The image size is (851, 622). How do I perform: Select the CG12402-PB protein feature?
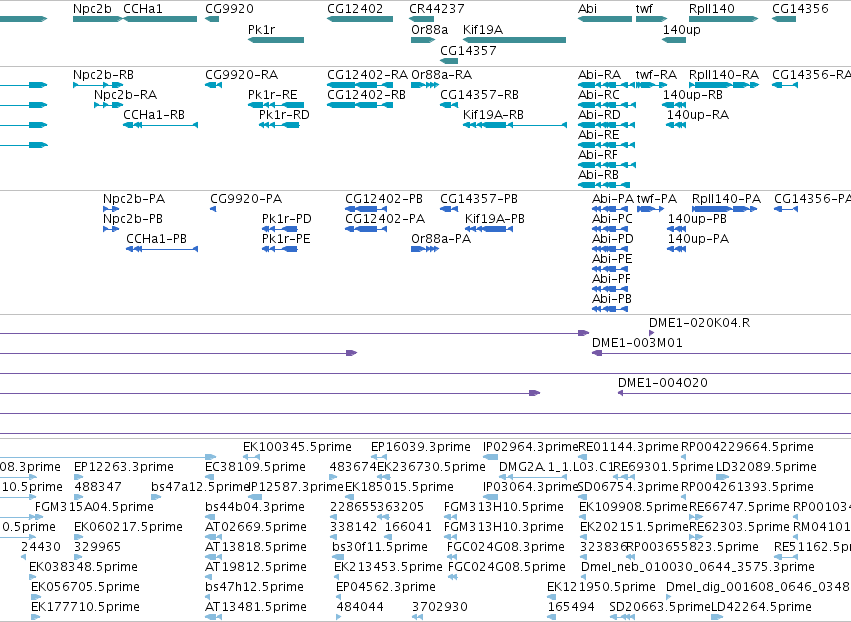(366, 209)
